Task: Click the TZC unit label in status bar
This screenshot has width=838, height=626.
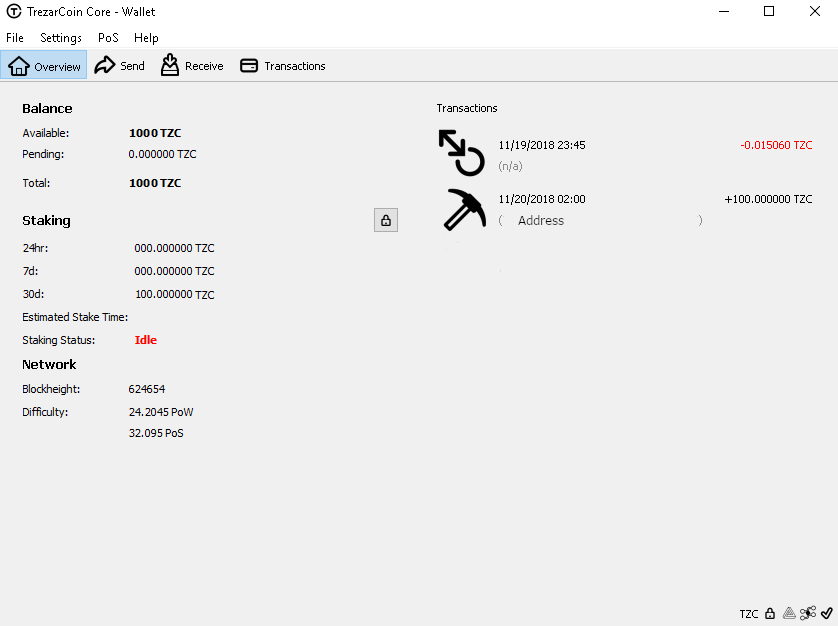Action: tap(749, 614)
